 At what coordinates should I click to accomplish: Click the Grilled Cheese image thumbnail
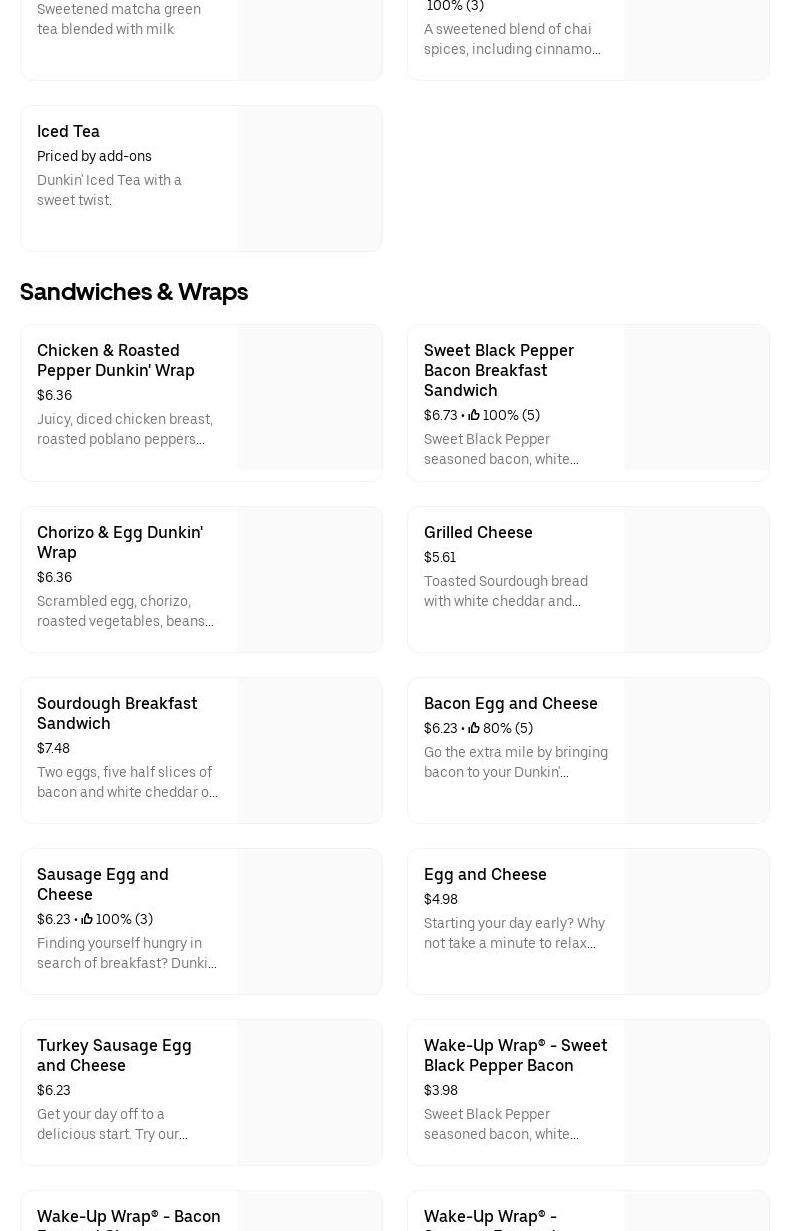tap(696, 580)
